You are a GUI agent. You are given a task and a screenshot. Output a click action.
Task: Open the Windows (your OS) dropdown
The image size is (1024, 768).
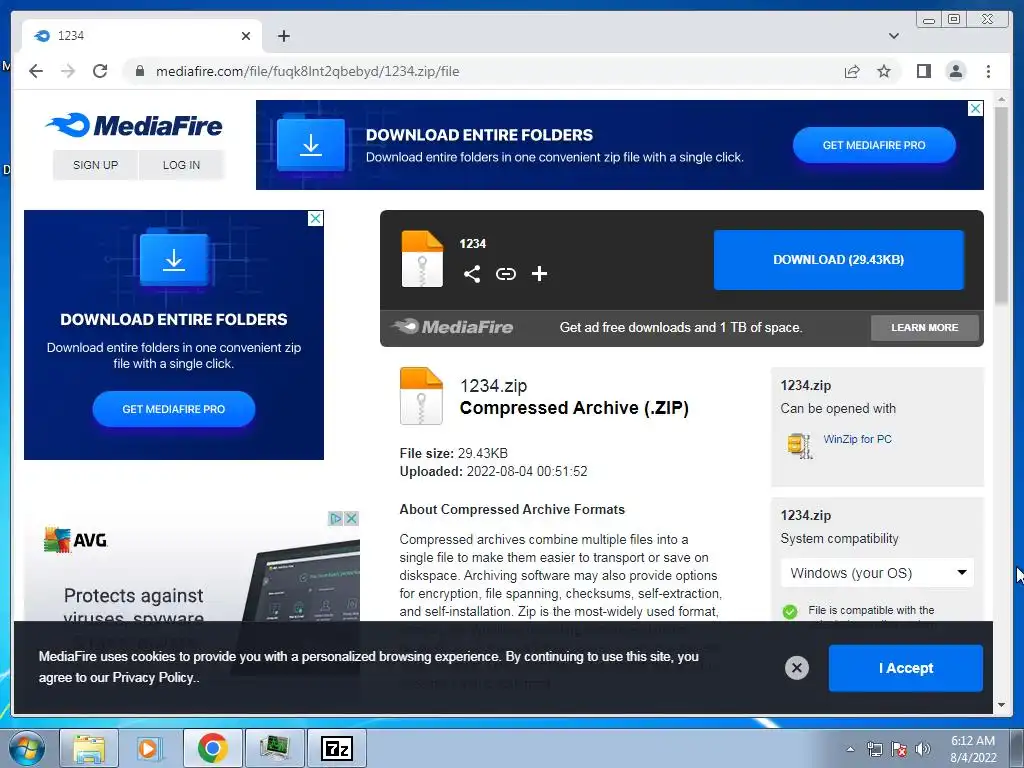click(x=877, y=573)
